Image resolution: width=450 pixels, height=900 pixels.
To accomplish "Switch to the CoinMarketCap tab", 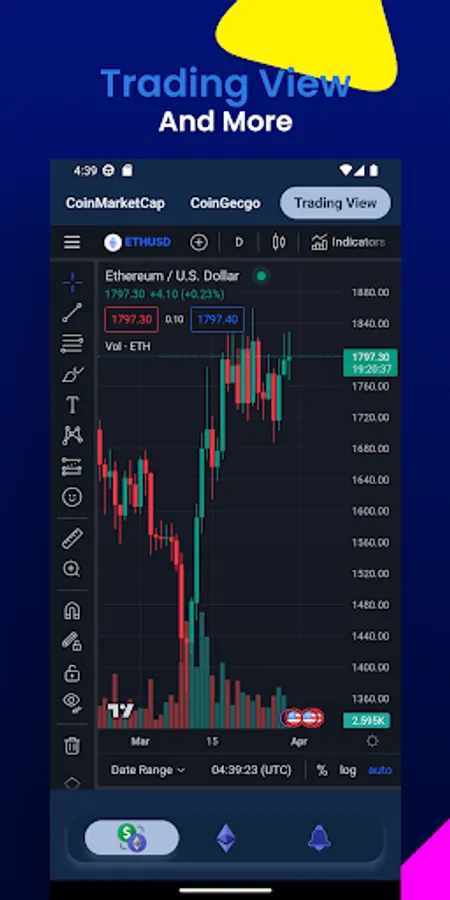I will (115, 203).
